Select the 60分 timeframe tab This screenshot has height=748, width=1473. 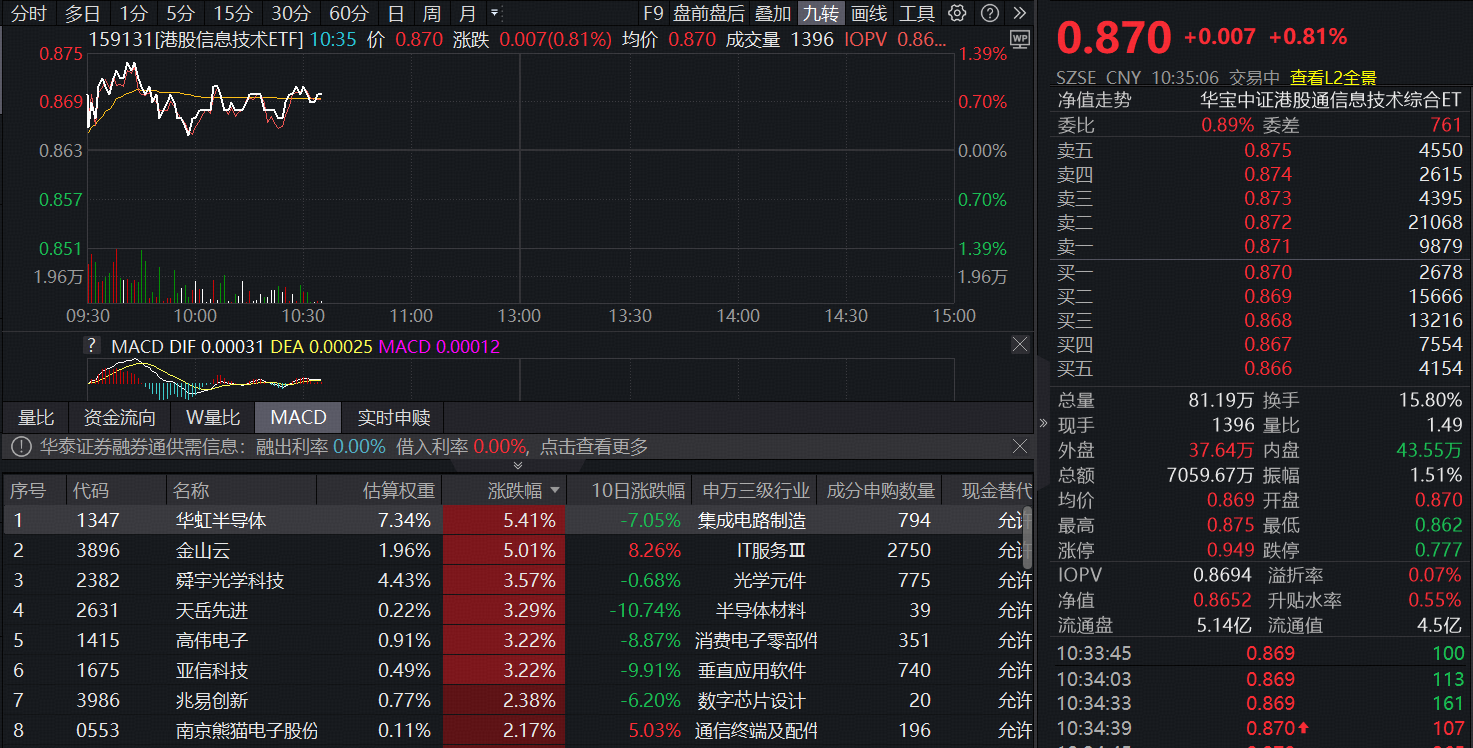(x=349, y=13)
